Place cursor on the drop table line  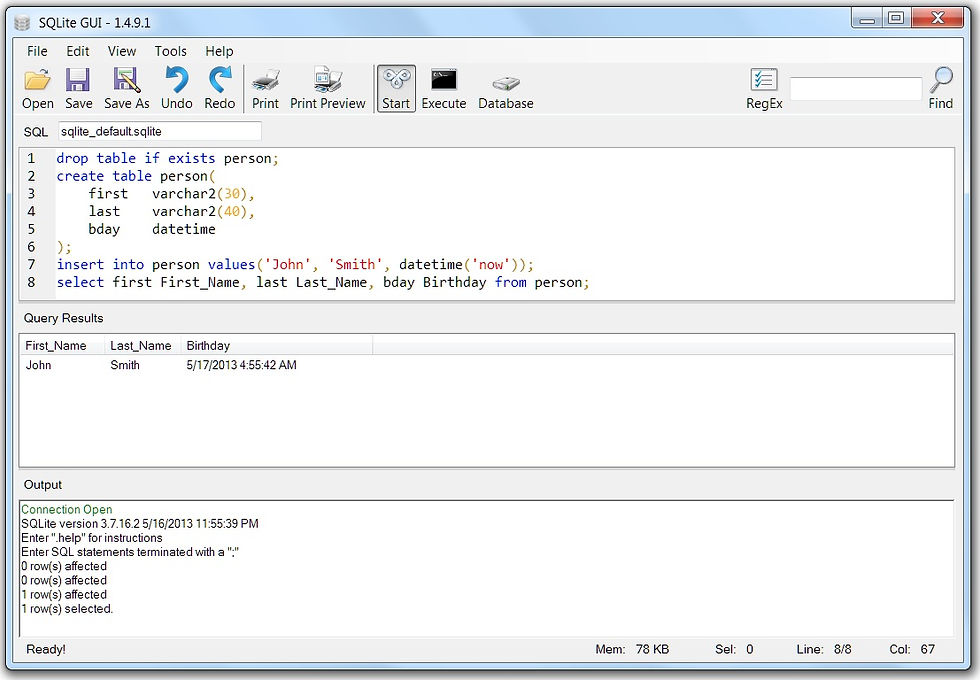(168, 159)
